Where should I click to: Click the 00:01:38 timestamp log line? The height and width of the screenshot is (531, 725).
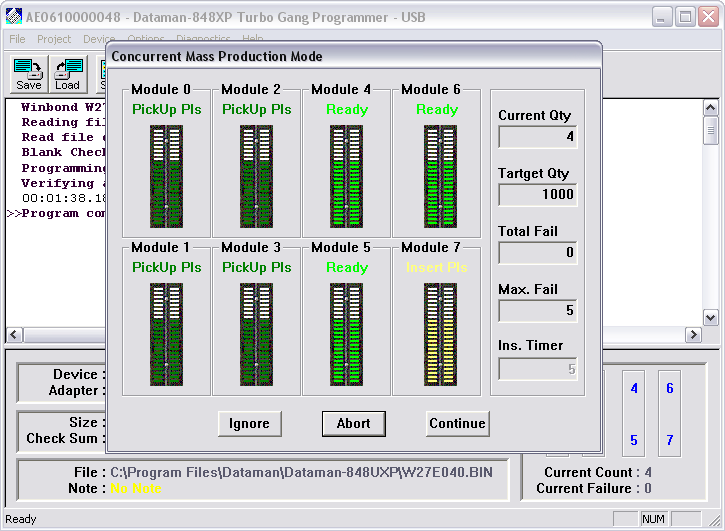(x=63, y=198)
